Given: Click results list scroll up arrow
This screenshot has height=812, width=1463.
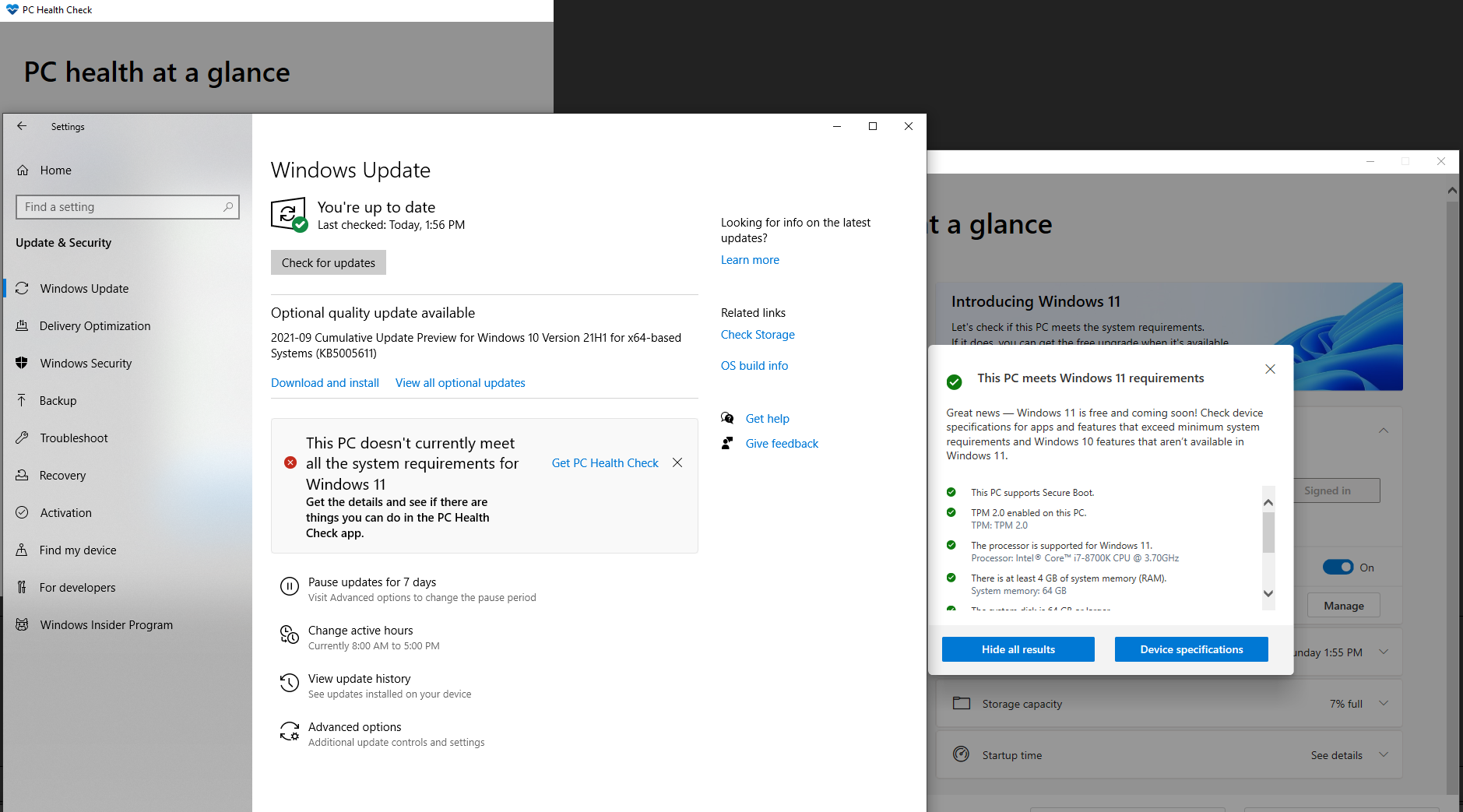Looking at the screenshot, I should pos(1268,502).
